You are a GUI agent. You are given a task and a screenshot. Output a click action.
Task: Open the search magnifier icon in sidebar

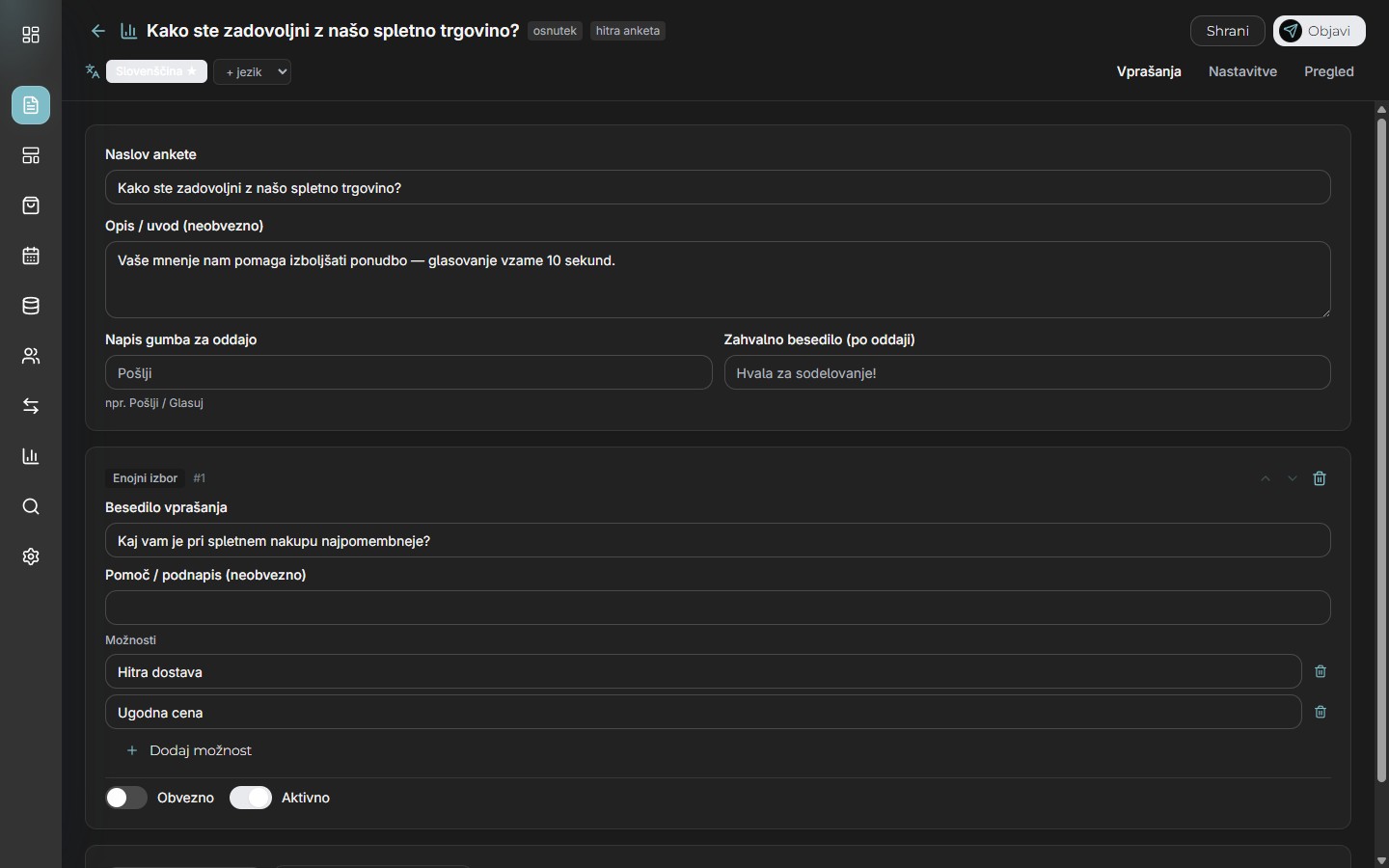point(31,506)
